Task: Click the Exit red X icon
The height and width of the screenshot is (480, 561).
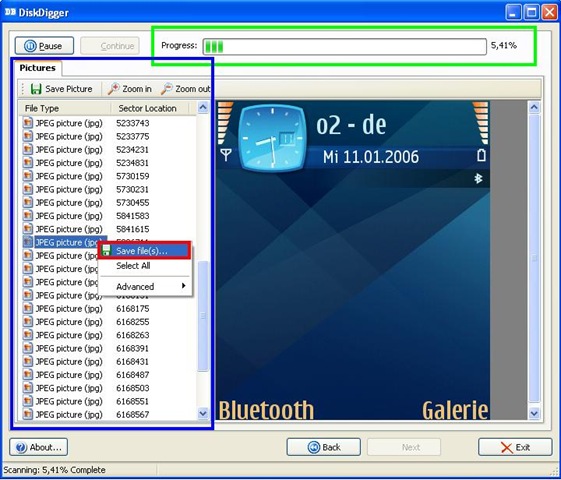Action: point(507,447)
